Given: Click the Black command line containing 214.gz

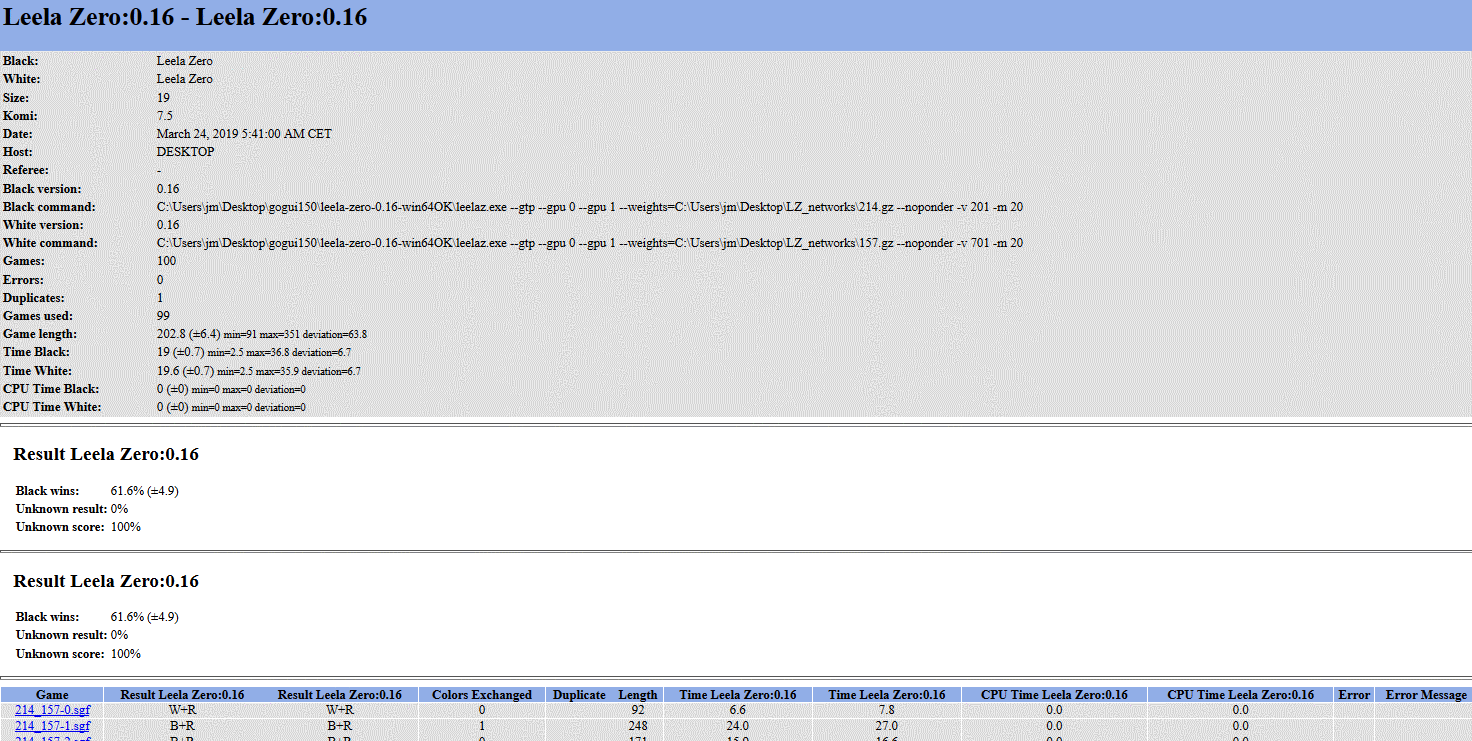Looking at the screenshot, I should click(589, 207).
